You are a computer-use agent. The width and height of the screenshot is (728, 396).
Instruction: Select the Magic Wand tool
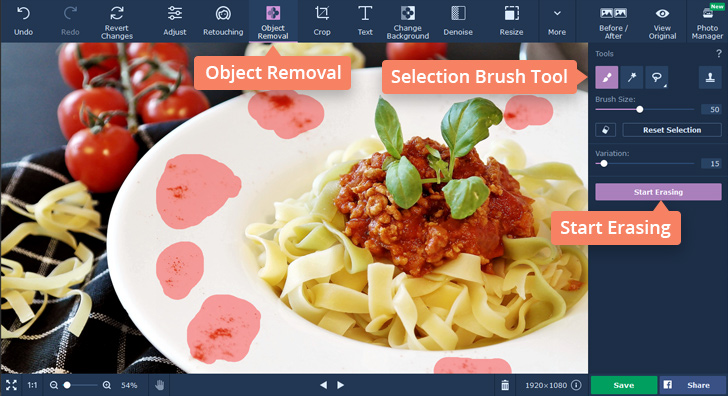pyautogui.click(x=631, y=77)
